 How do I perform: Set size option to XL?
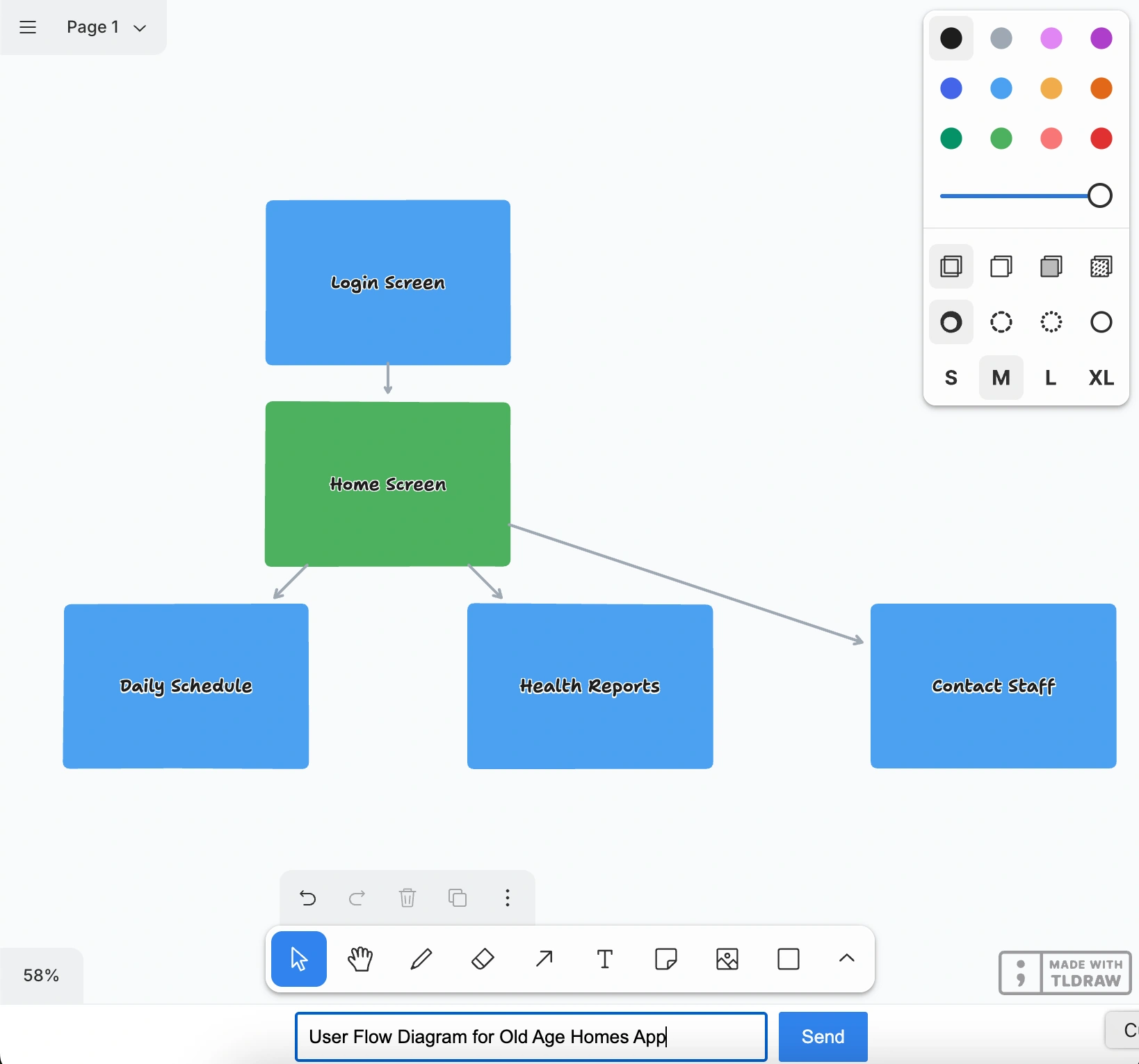pos(1101,378)
